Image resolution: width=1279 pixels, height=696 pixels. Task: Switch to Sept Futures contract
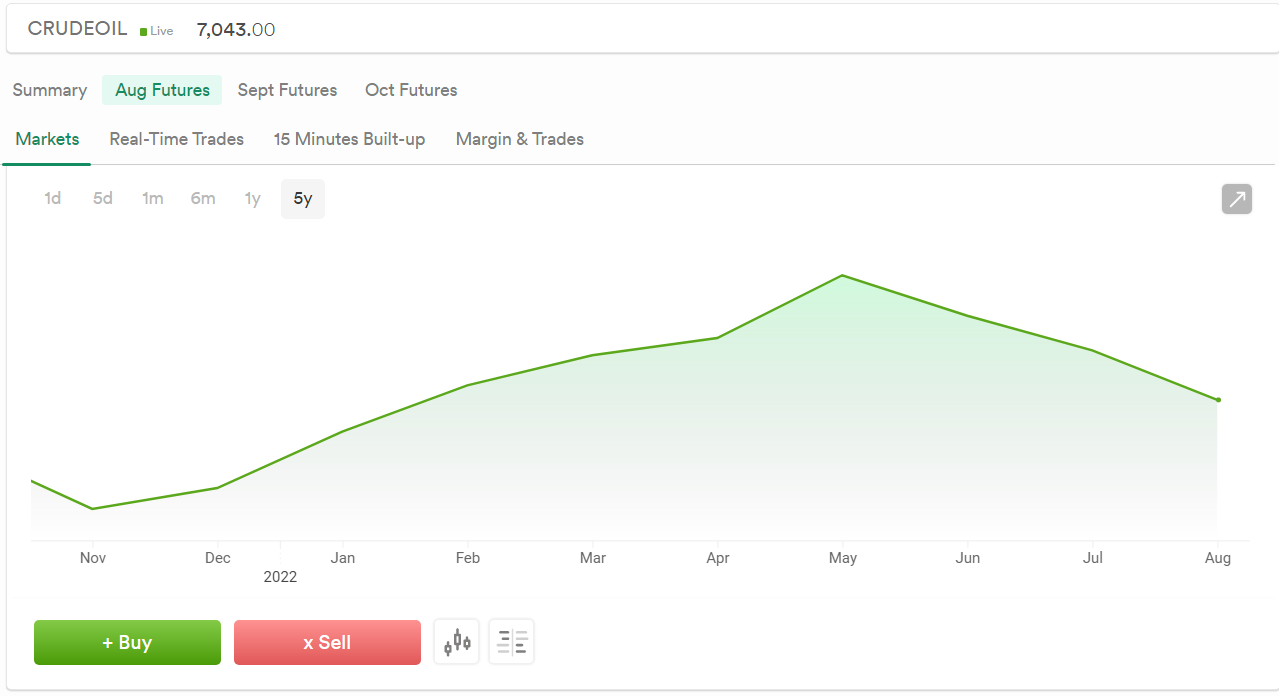[x=288, y=90]
